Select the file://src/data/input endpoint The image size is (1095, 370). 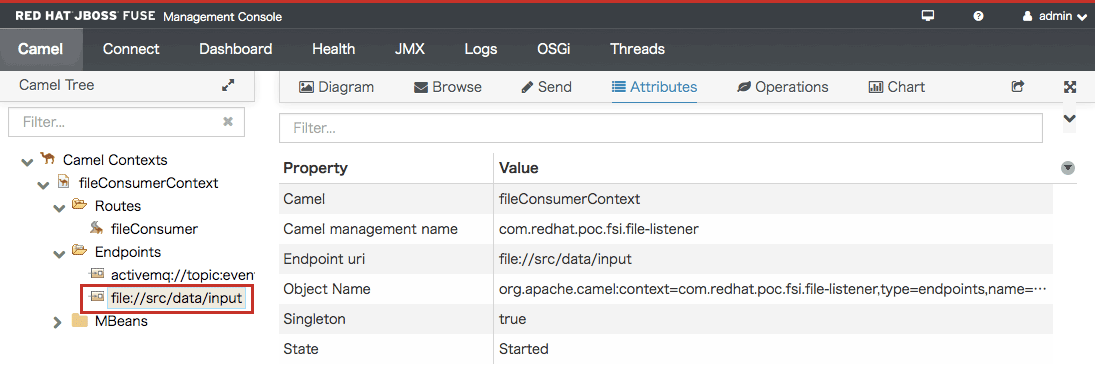click(176, 298)
